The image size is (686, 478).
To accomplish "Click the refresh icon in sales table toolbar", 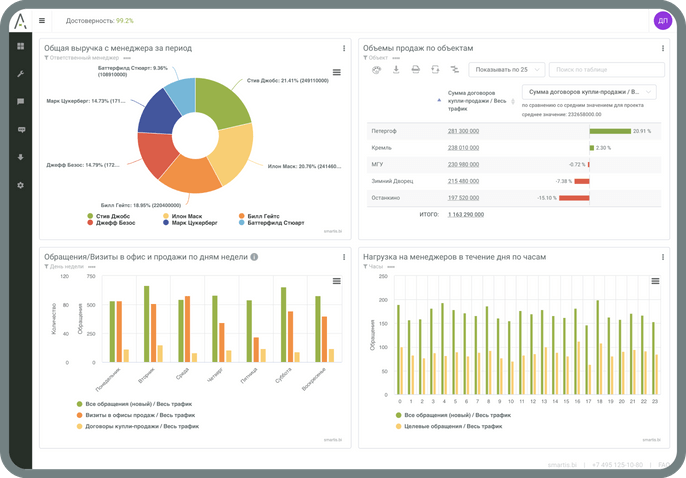I will click(x=435, y=70).
